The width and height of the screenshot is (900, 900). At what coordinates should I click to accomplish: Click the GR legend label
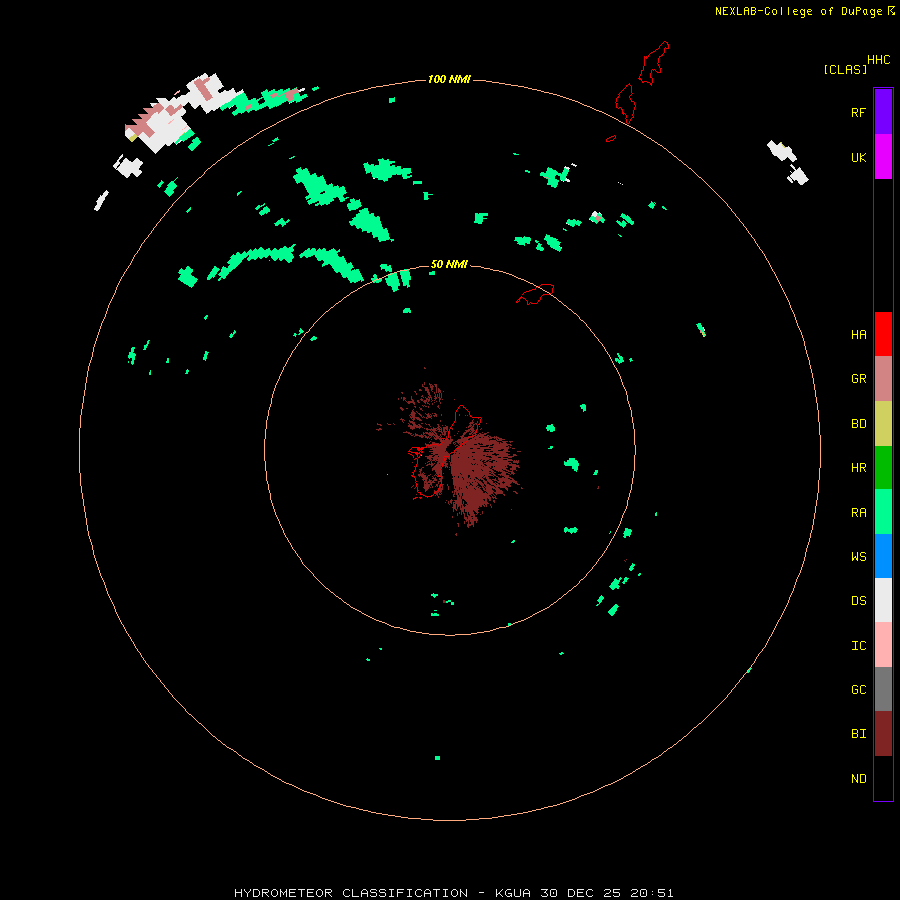[859, 379]
